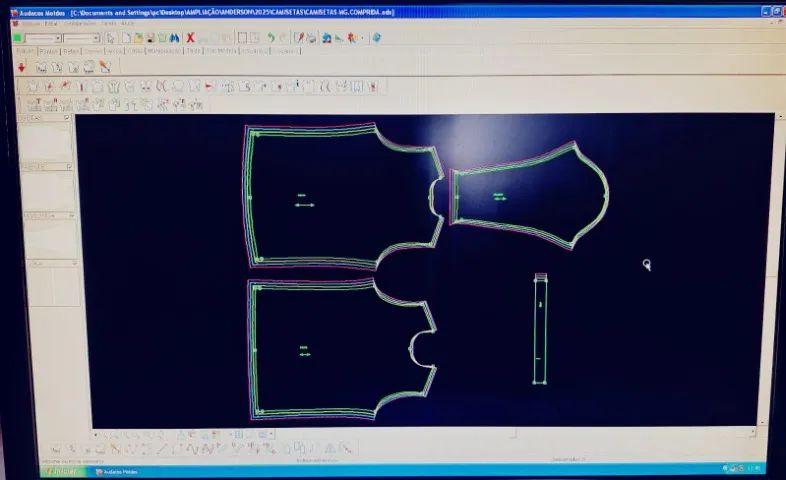Image resolution: width=786 pixels, height=480 pixels.
Task: Click the yellow open folder icon
Action: point(138,38)
